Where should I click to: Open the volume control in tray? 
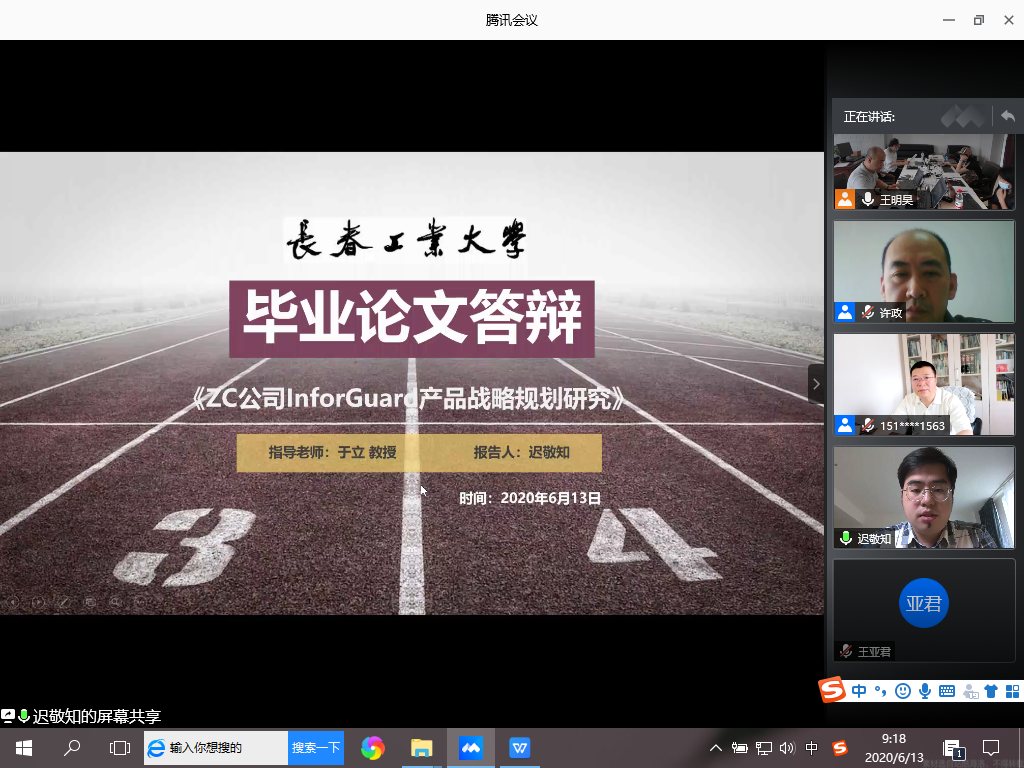point(787,748)
